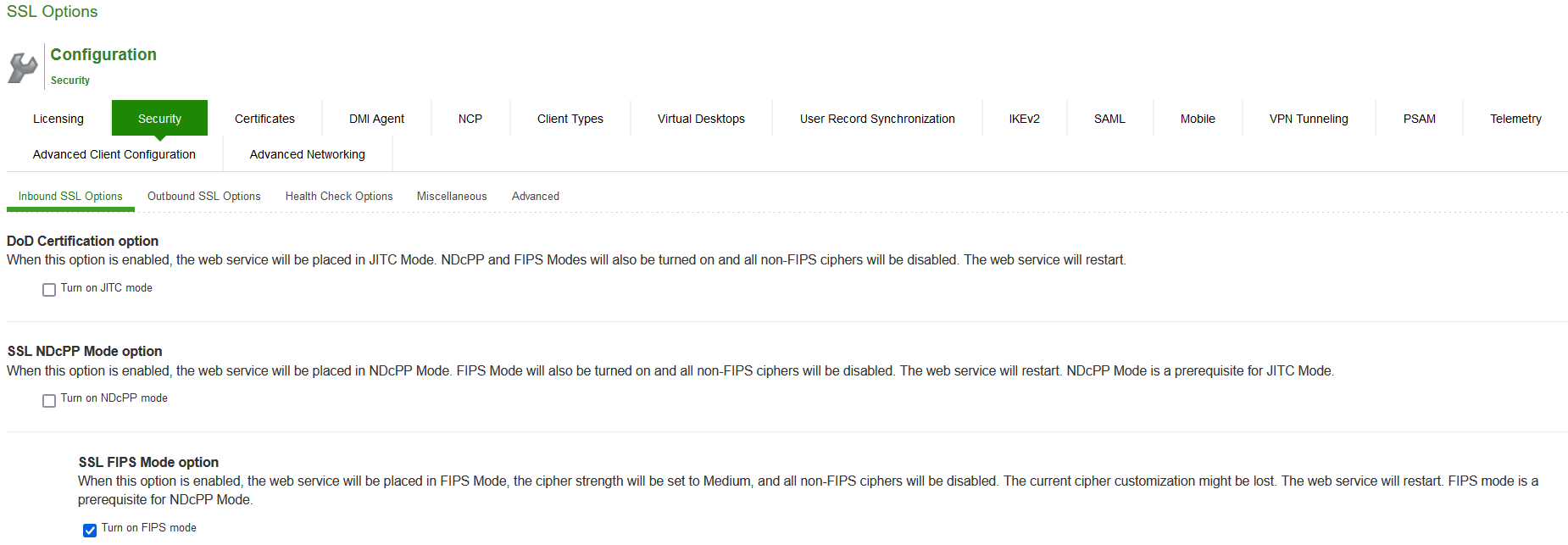Screen dimensions: 1568x545
Task: Select the Miscellaneous sub-tab
Action: click(452, 196)
